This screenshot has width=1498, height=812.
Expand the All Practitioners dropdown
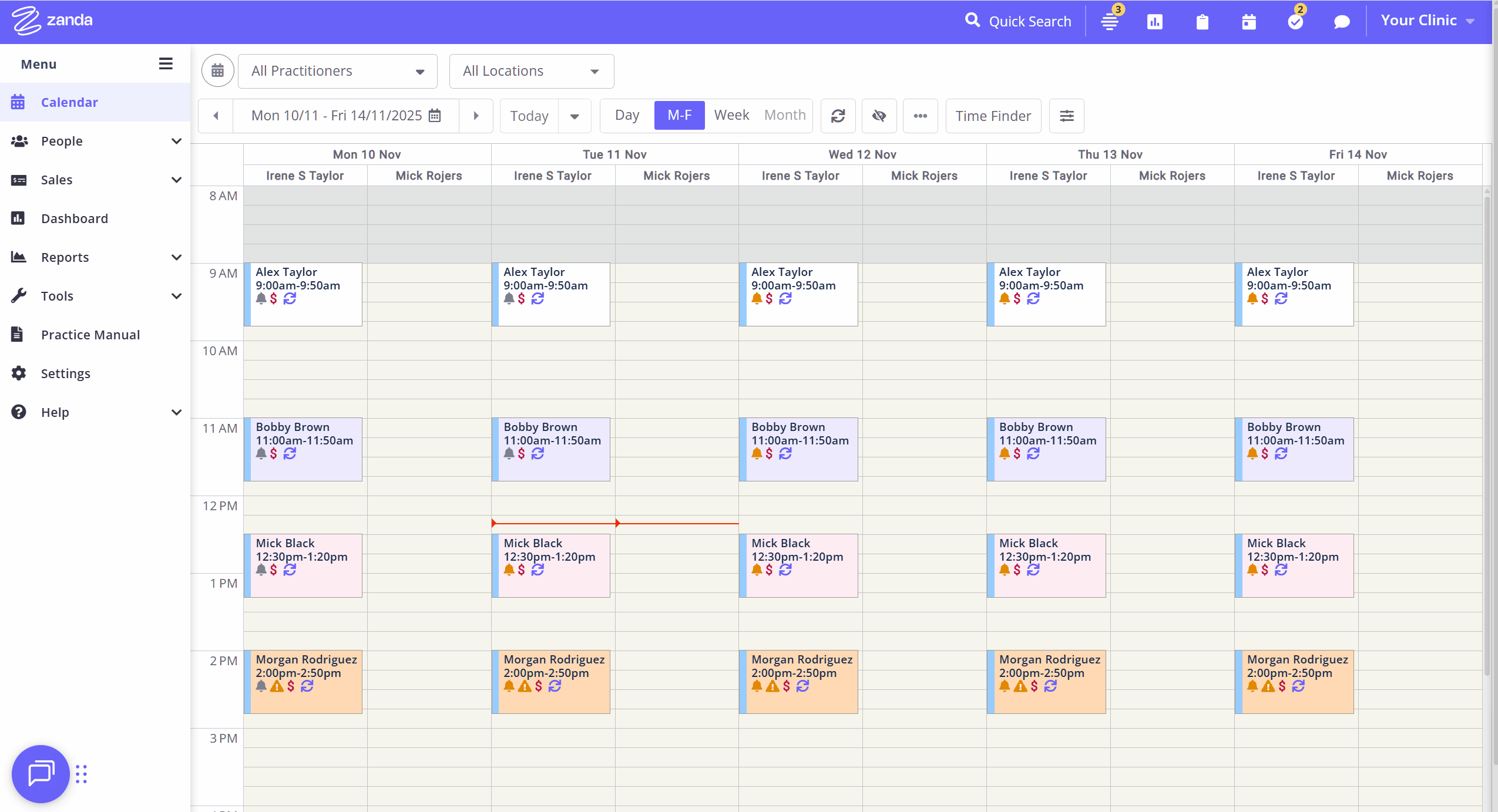(x=337, y=70)
